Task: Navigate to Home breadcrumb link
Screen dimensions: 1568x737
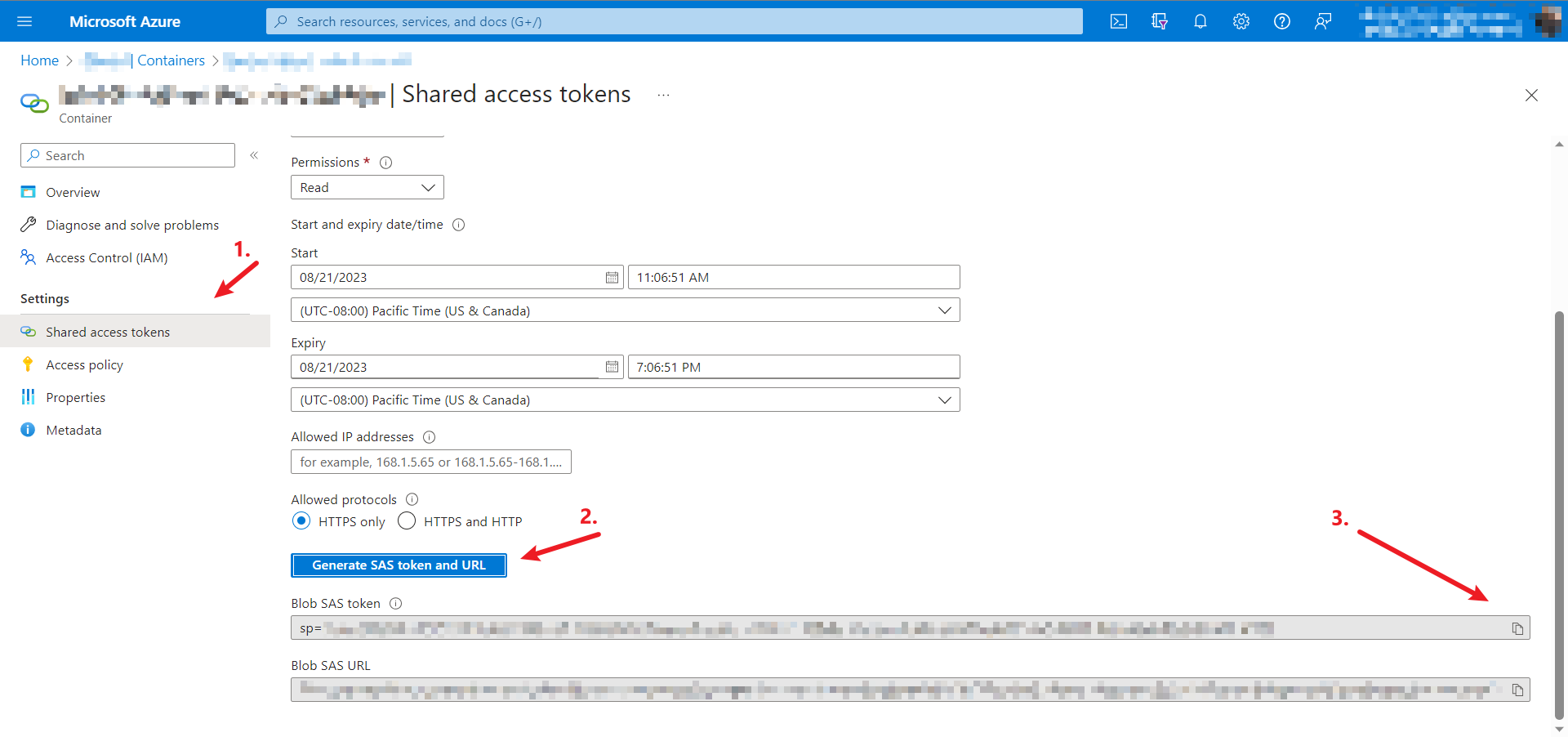Action: tap(39, 60)
